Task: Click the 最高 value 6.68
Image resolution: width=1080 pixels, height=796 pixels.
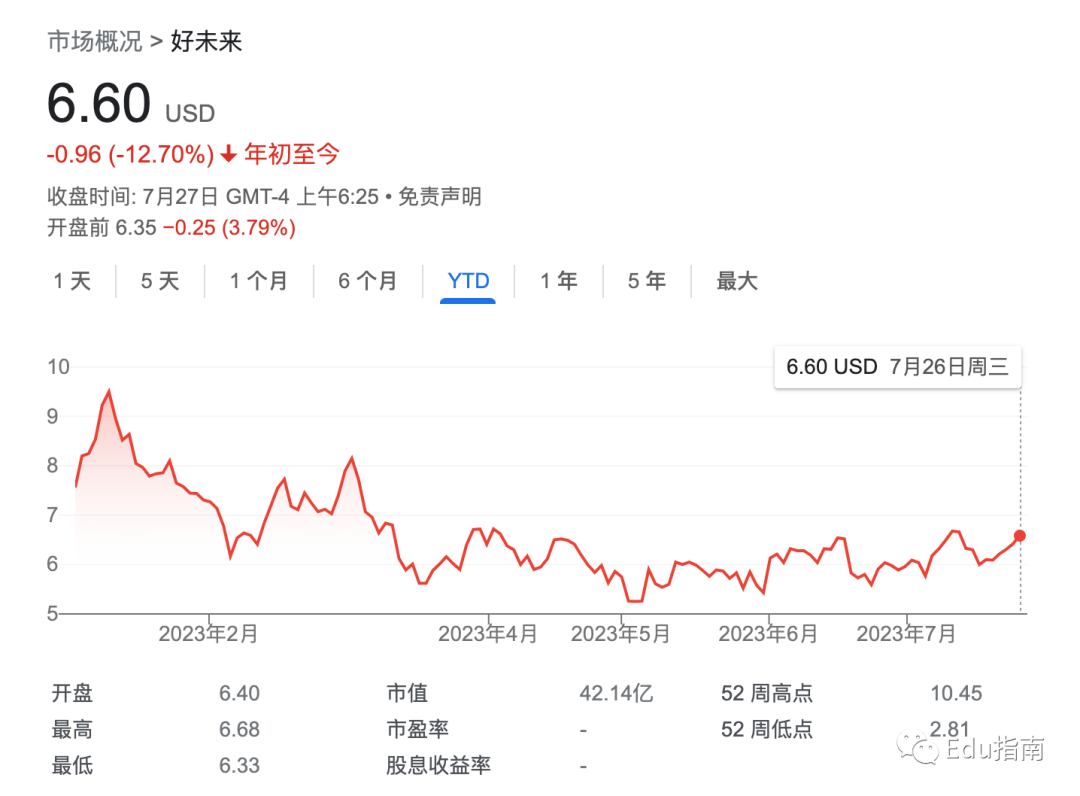Action: (239, 729)
